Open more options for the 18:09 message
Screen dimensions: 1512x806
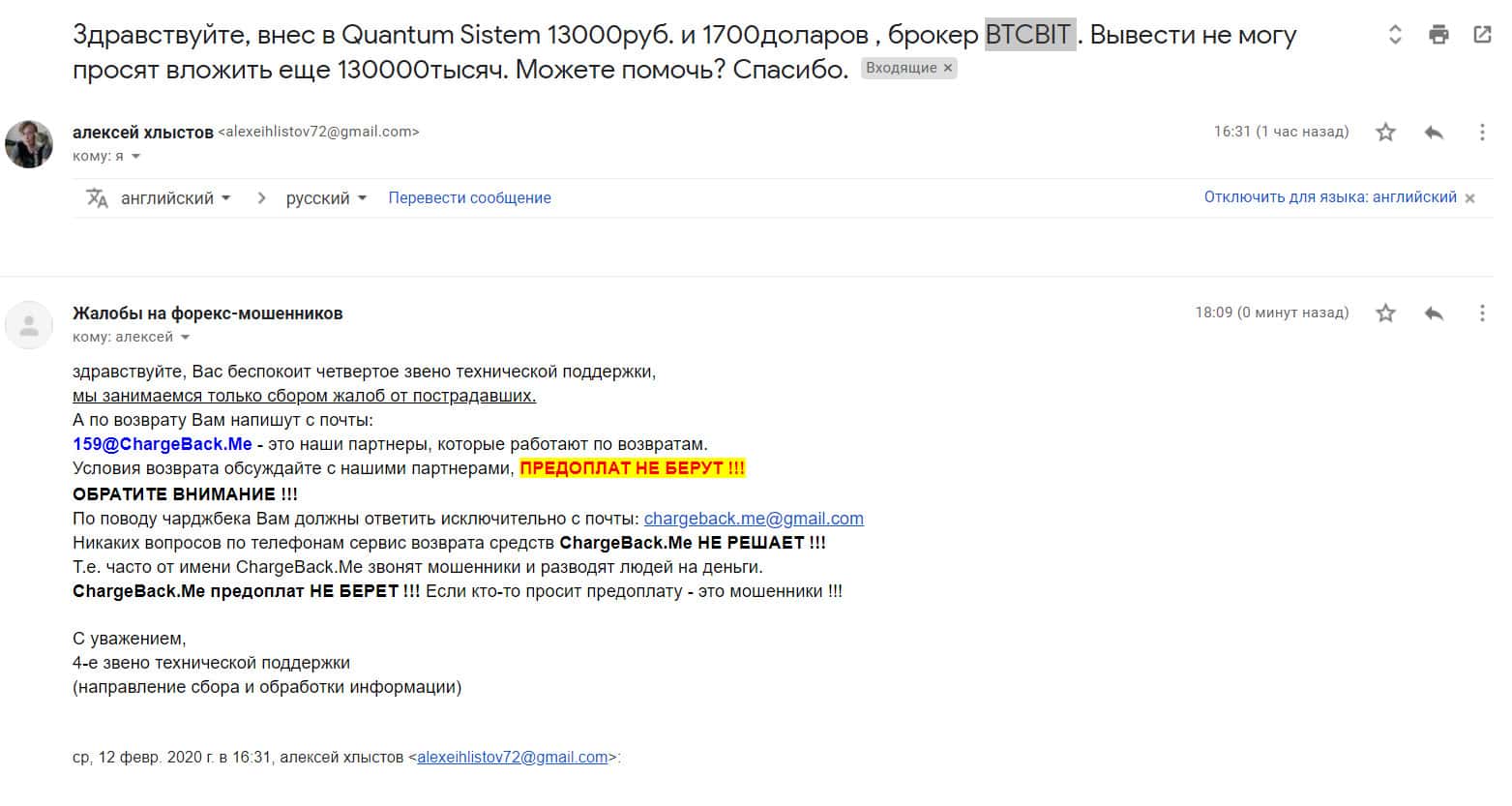1481,313
